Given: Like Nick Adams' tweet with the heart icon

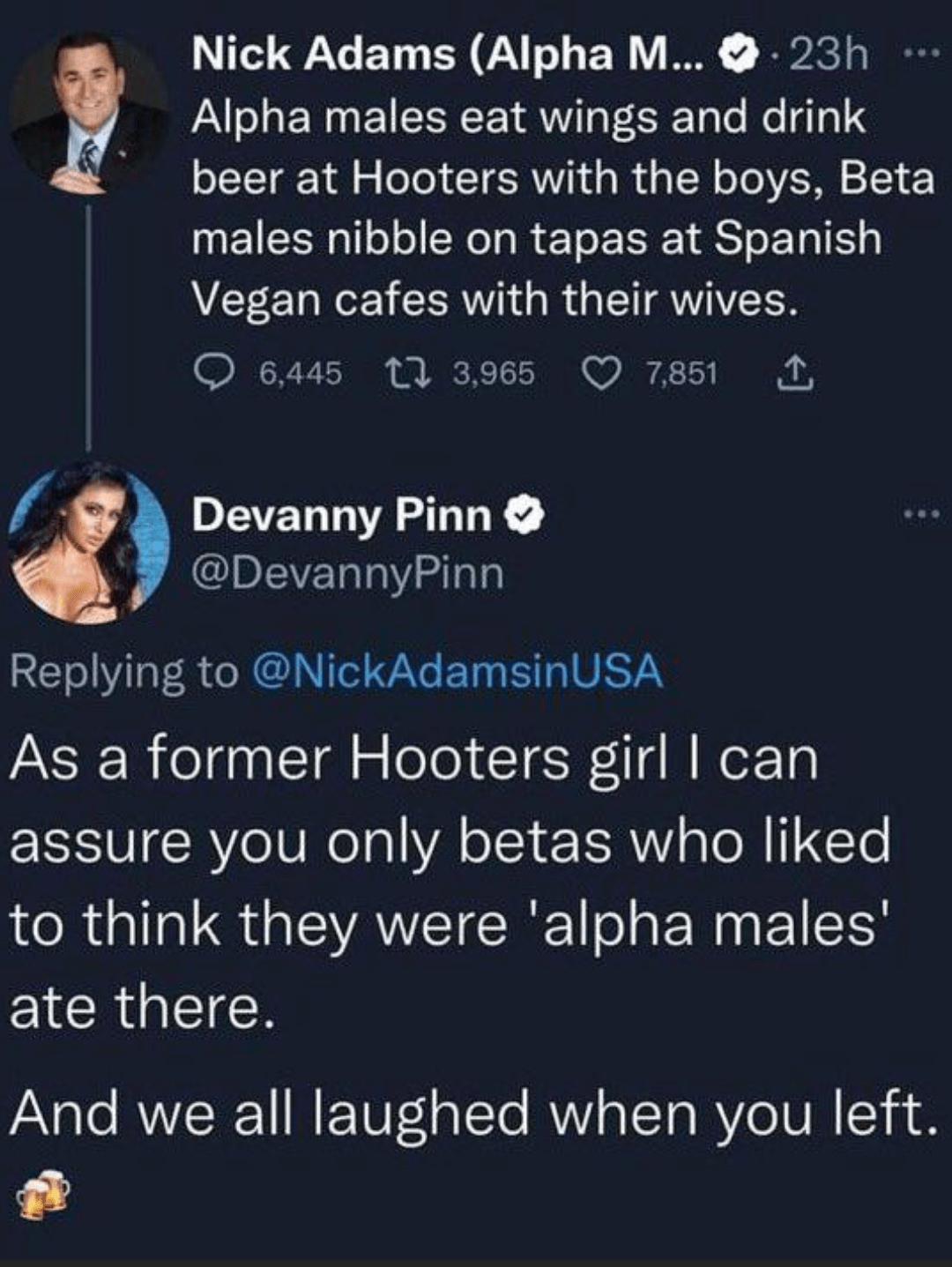Looking at the screenshot, I should [600, 375].
